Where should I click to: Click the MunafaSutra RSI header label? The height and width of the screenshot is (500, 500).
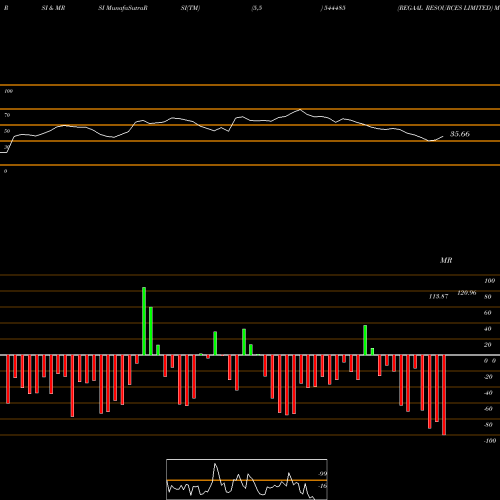click(x=122, y=8)
